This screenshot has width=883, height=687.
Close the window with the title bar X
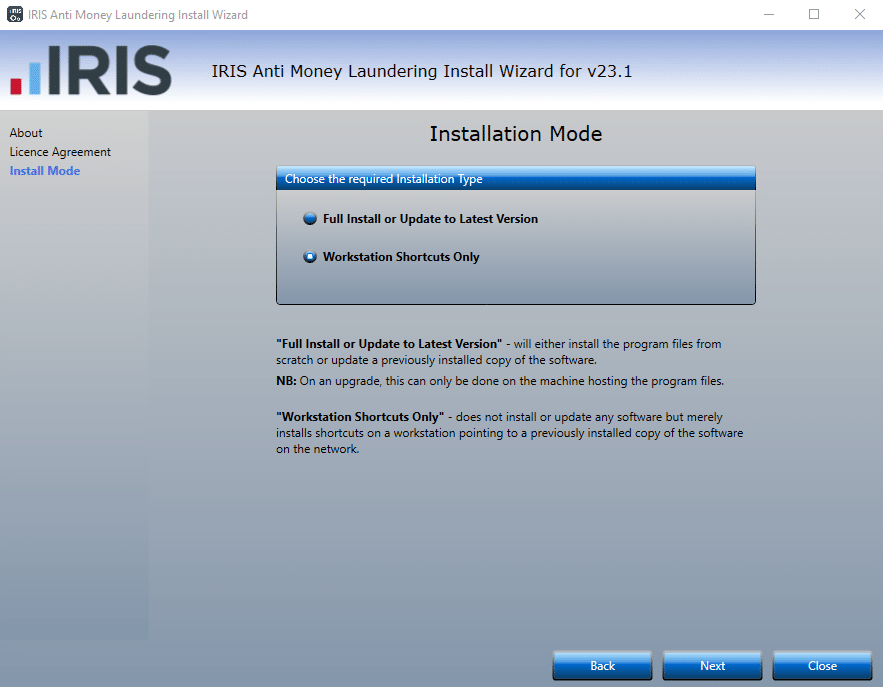[859, 15]
